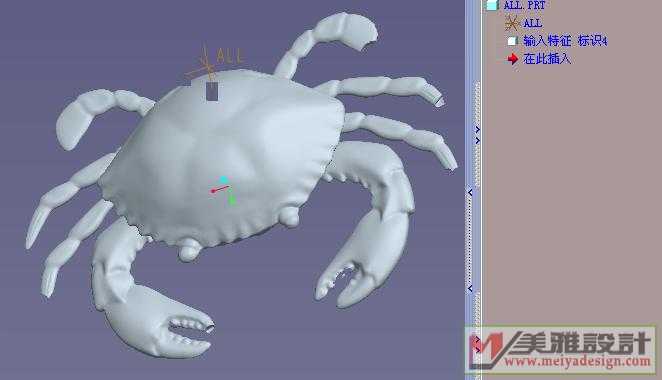Click the red arrow icon next to 在此插入
The height and width of the screenshot is (380, 662).
tap(513, 59)
